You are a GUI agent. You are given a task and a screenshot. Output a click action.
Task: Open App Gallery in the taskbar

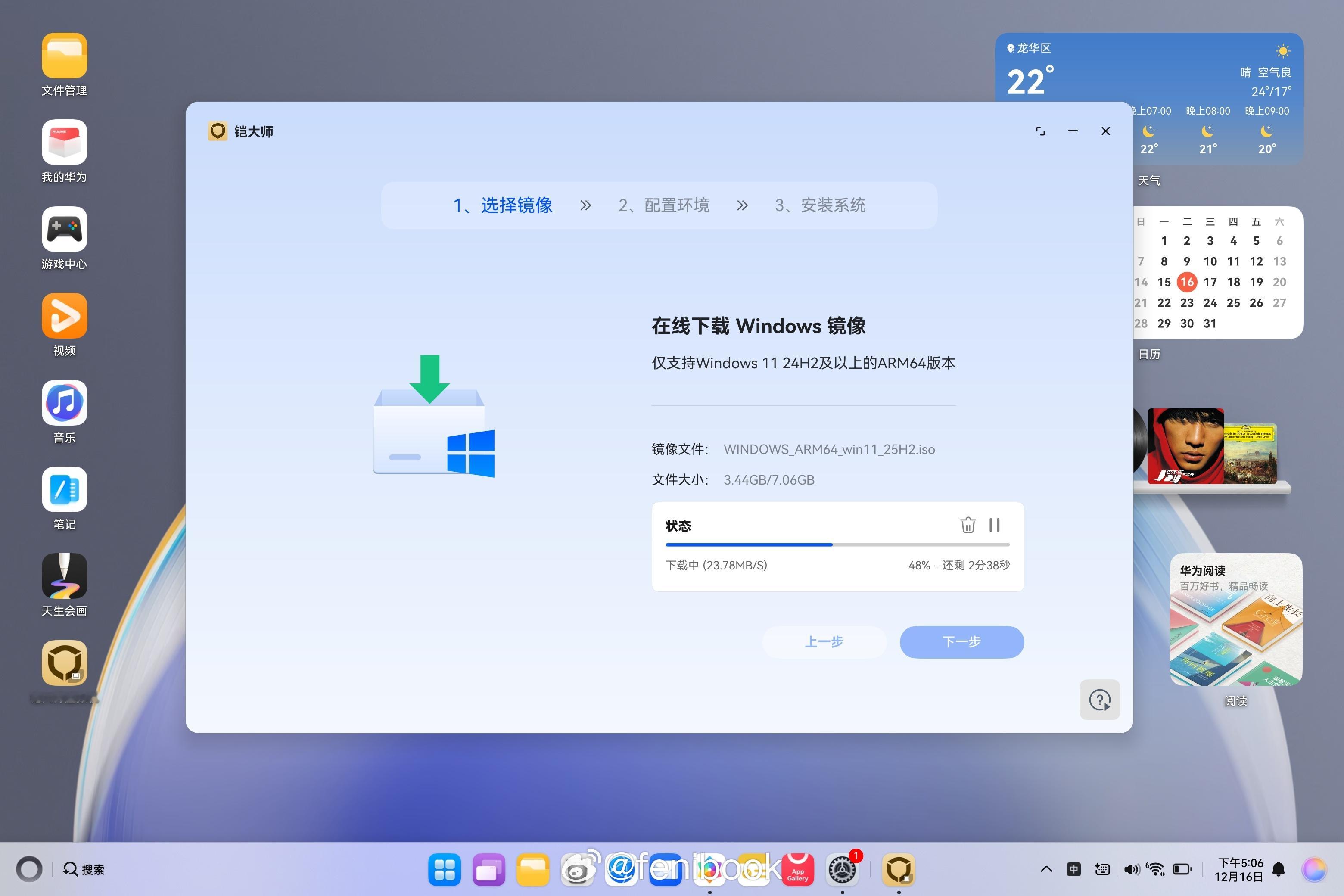(797, 869)
